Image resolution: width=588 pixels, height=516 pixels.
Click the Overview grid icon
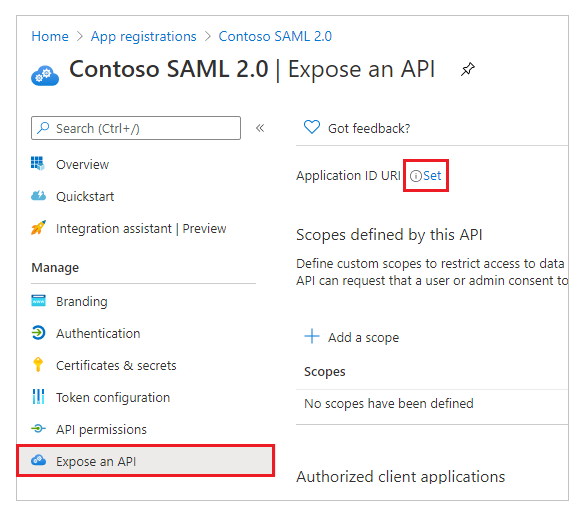pos(38,164)
